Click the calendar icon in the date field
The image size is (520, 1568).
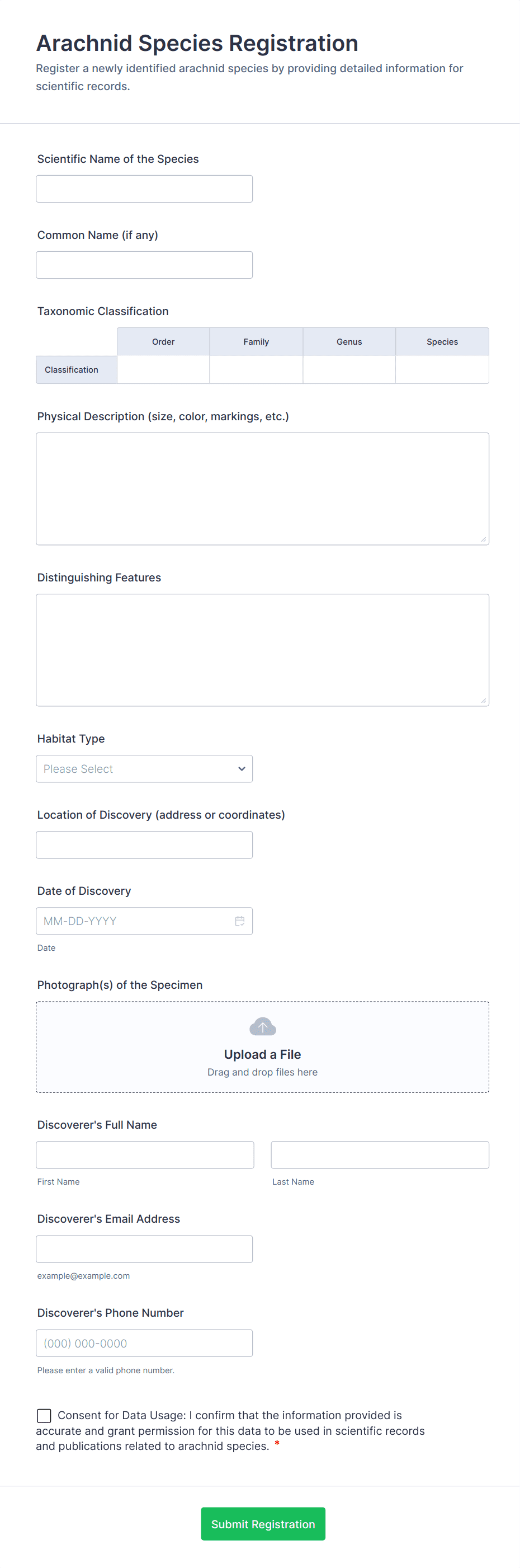click(x=240, y=921)
